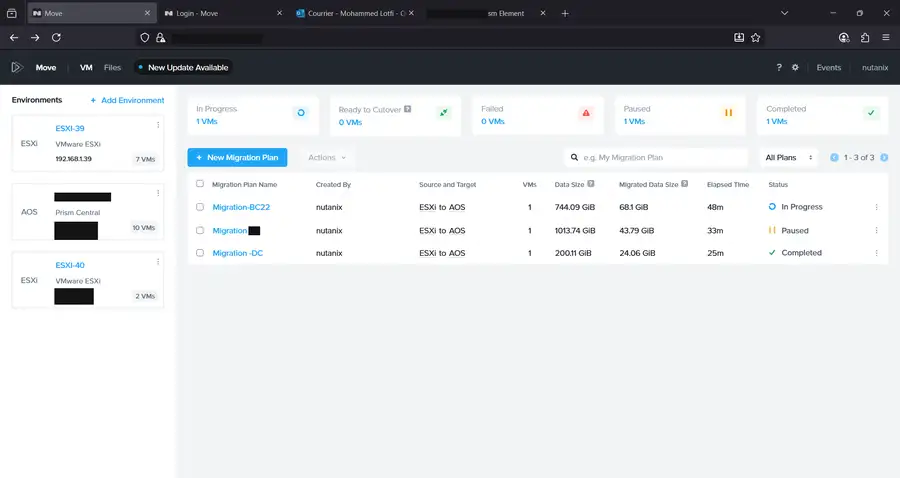Click the Data Size column info icon
The image size is (900, 478).
click(591, 184)
